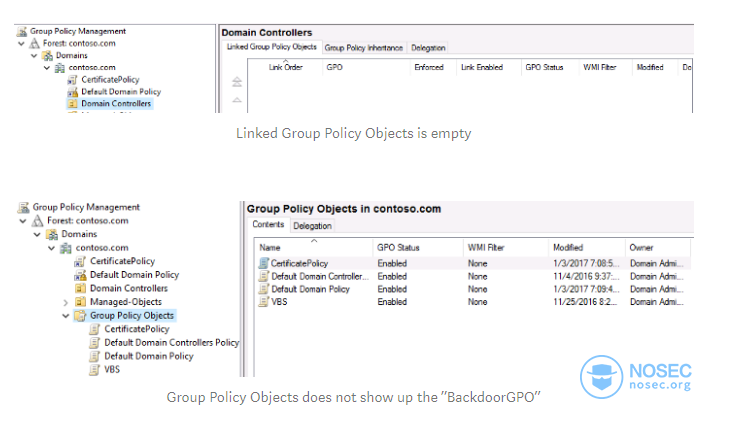Click the CertificatePolicy icon in Contents list

tap(264, 263)
